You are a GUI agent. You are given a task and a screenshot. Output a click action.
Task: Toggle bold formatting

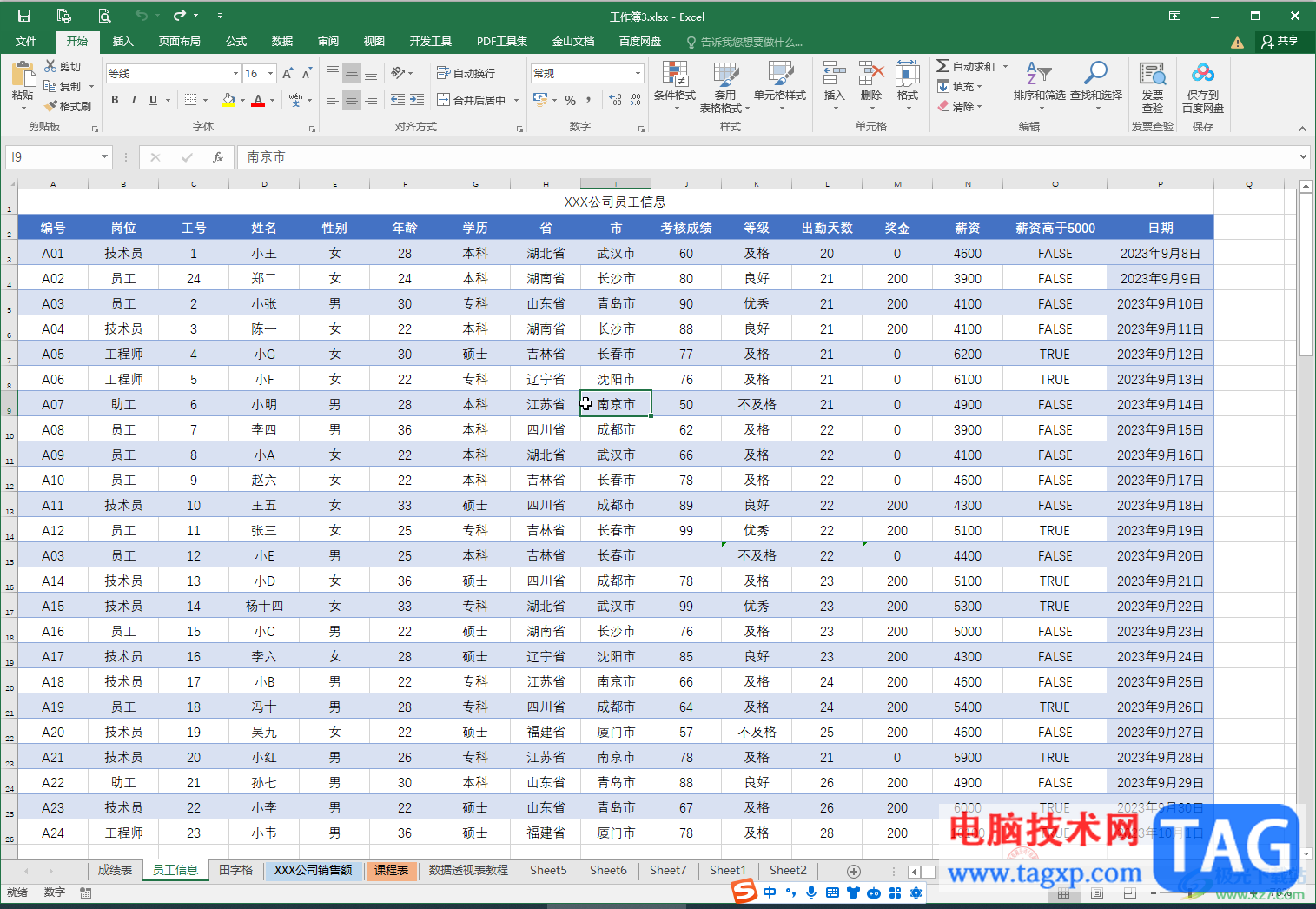[x=115, y=101]
